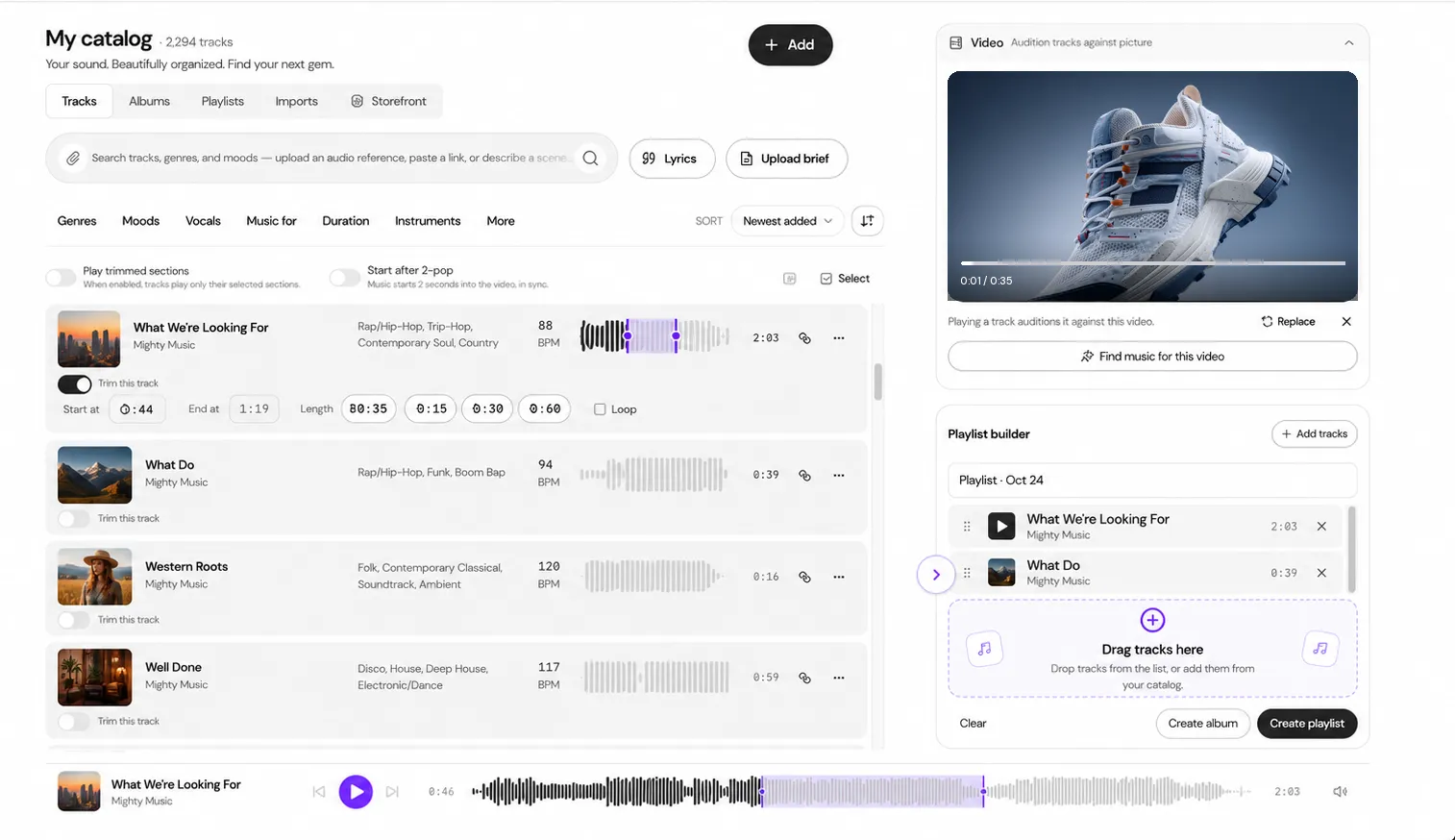
Task: Click the Add button
Action: coord(790,45)
